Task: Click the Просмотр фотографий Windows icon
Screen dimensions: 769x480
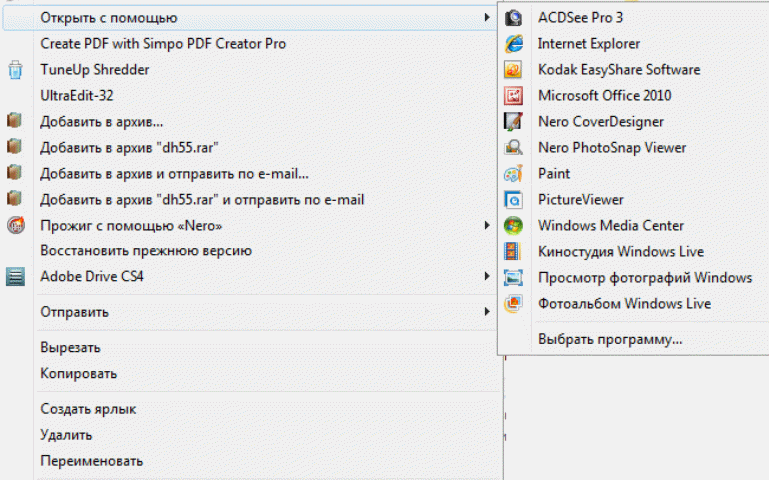Action: (513, 278)
